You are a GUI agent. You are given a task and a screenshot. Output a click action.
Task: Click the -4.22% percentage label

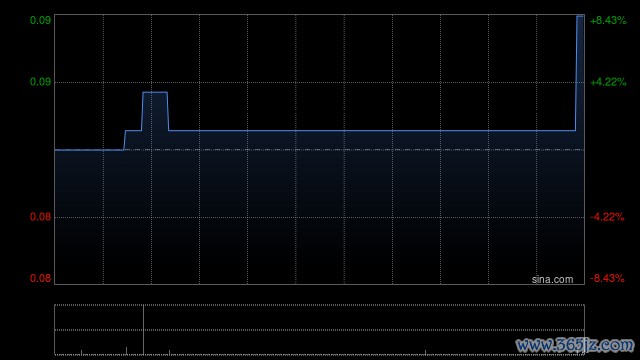[607, 217]
